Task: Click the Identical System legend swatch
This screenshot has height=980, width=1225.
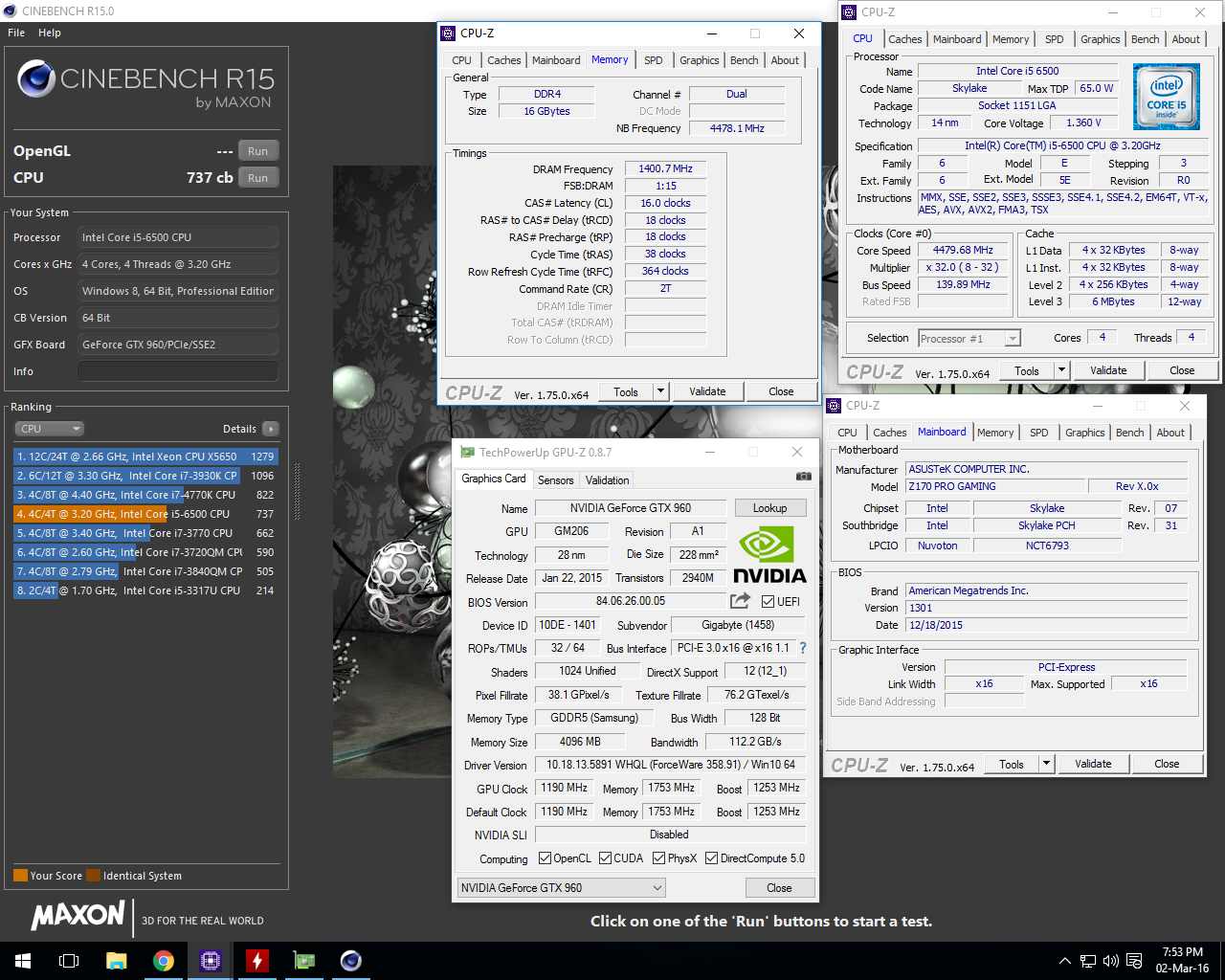Action: [x=93, y=876]
